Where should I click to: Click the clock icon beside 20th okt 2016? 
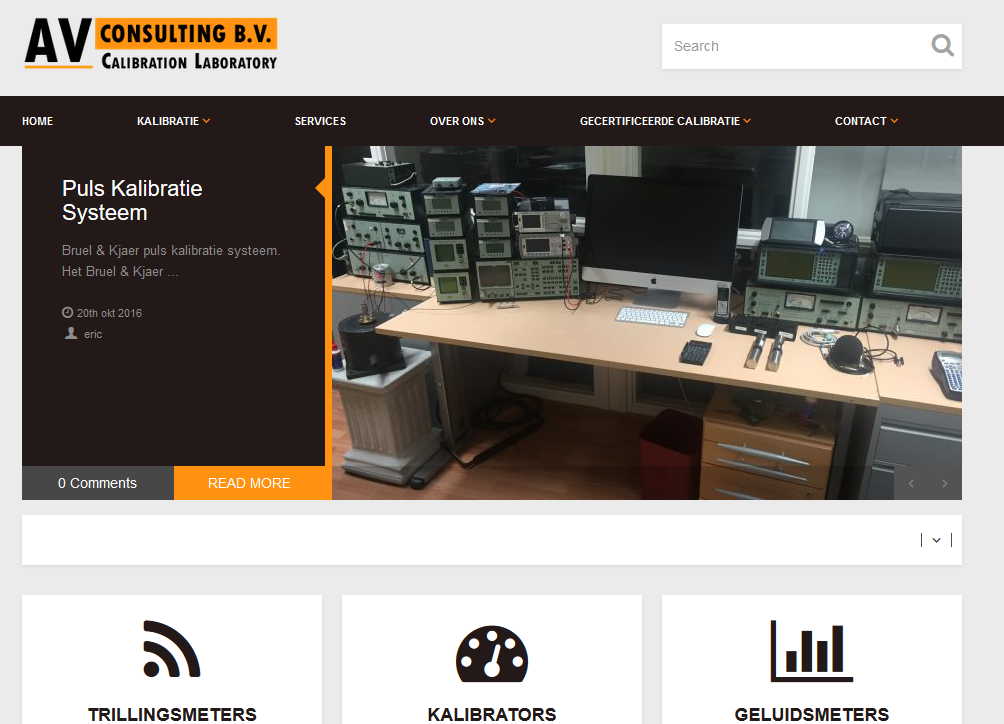pyautogui.click(x=67, y=312)
